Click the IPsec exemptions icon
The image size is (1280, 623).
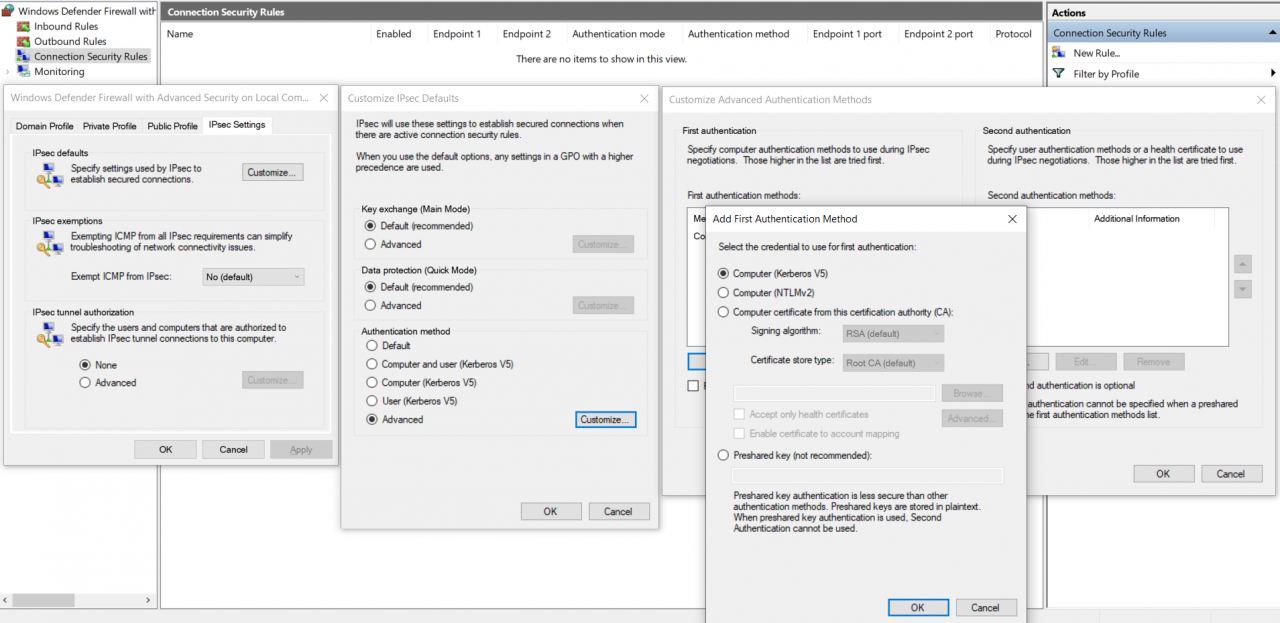[x=50, y=244]
